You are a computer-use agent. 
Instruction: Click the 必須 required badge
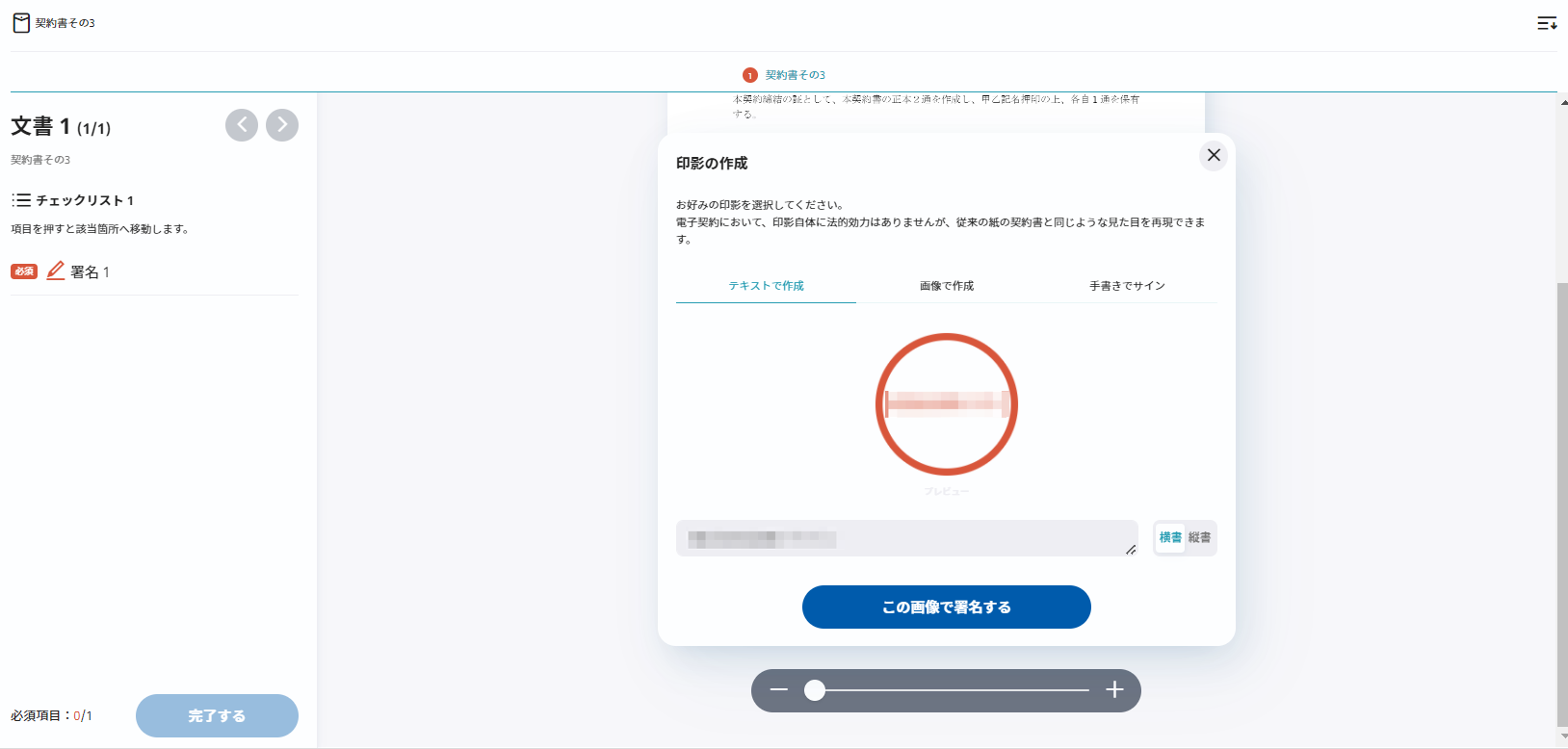pyautogui.click(x=24, y=271)
